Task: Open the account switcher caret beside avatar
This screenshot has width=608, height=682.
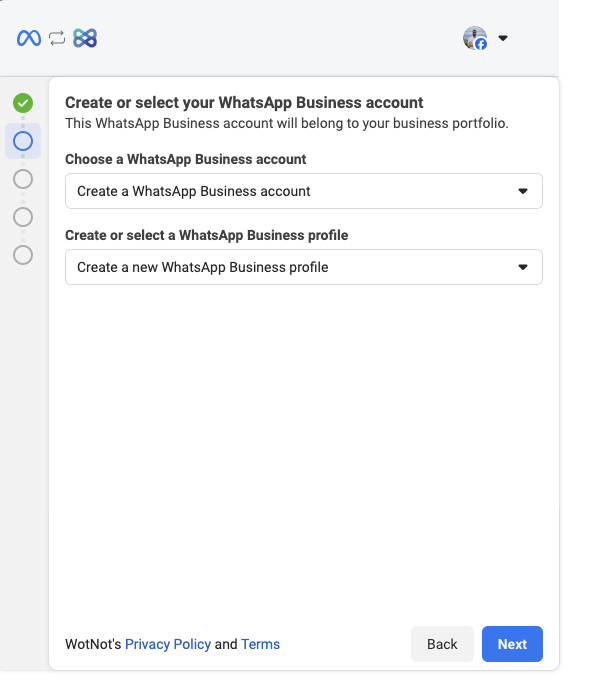Action: tap(503, 39)
